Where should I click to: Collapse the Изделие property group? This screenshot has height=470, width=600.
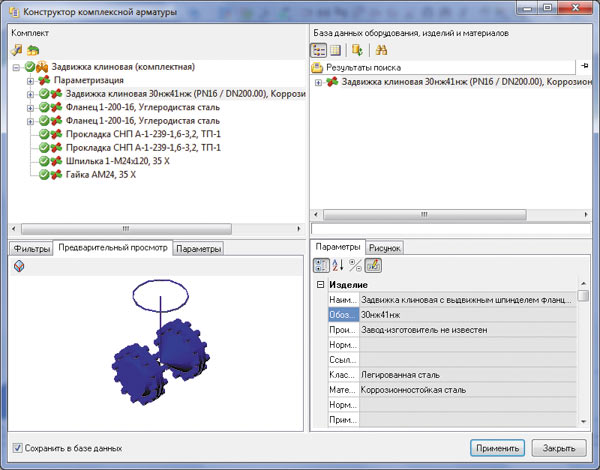pos(320,285)
